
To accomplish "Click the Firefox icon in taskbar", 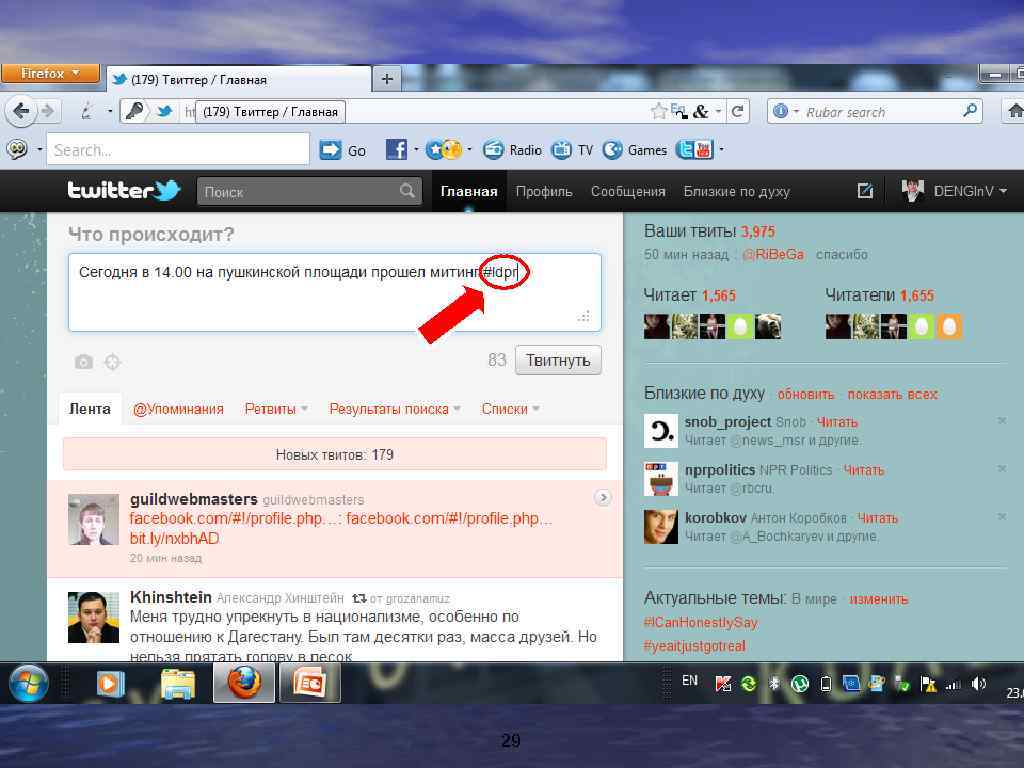I will 244,684.
